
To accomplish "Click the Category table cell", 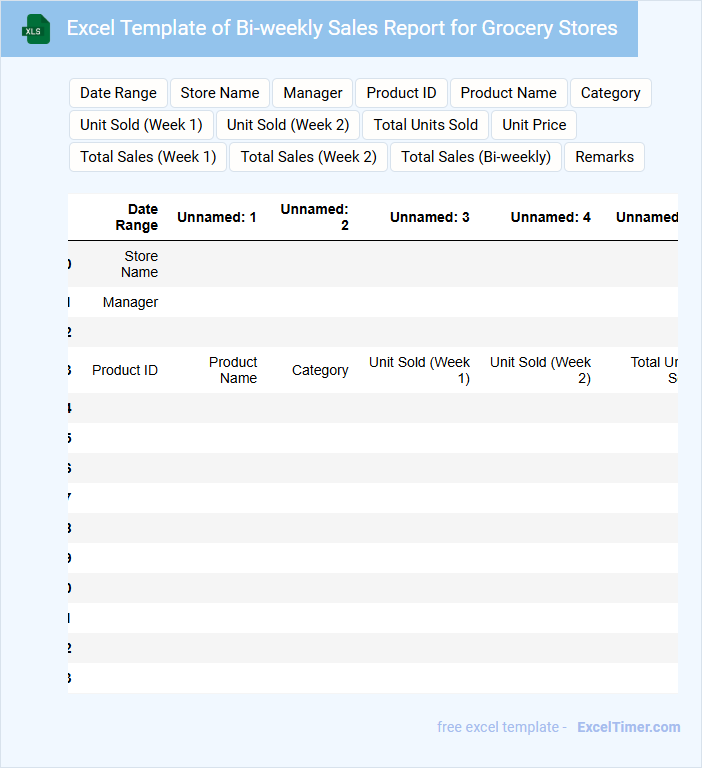I will [320, 370].
